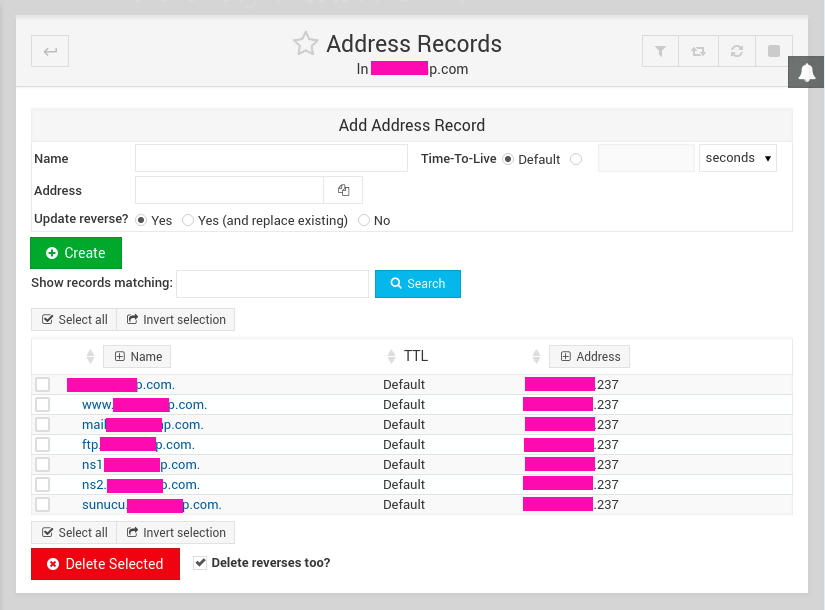Star the Address Records page as favorite
Screen dimensions: 825x610
[305, 43]
